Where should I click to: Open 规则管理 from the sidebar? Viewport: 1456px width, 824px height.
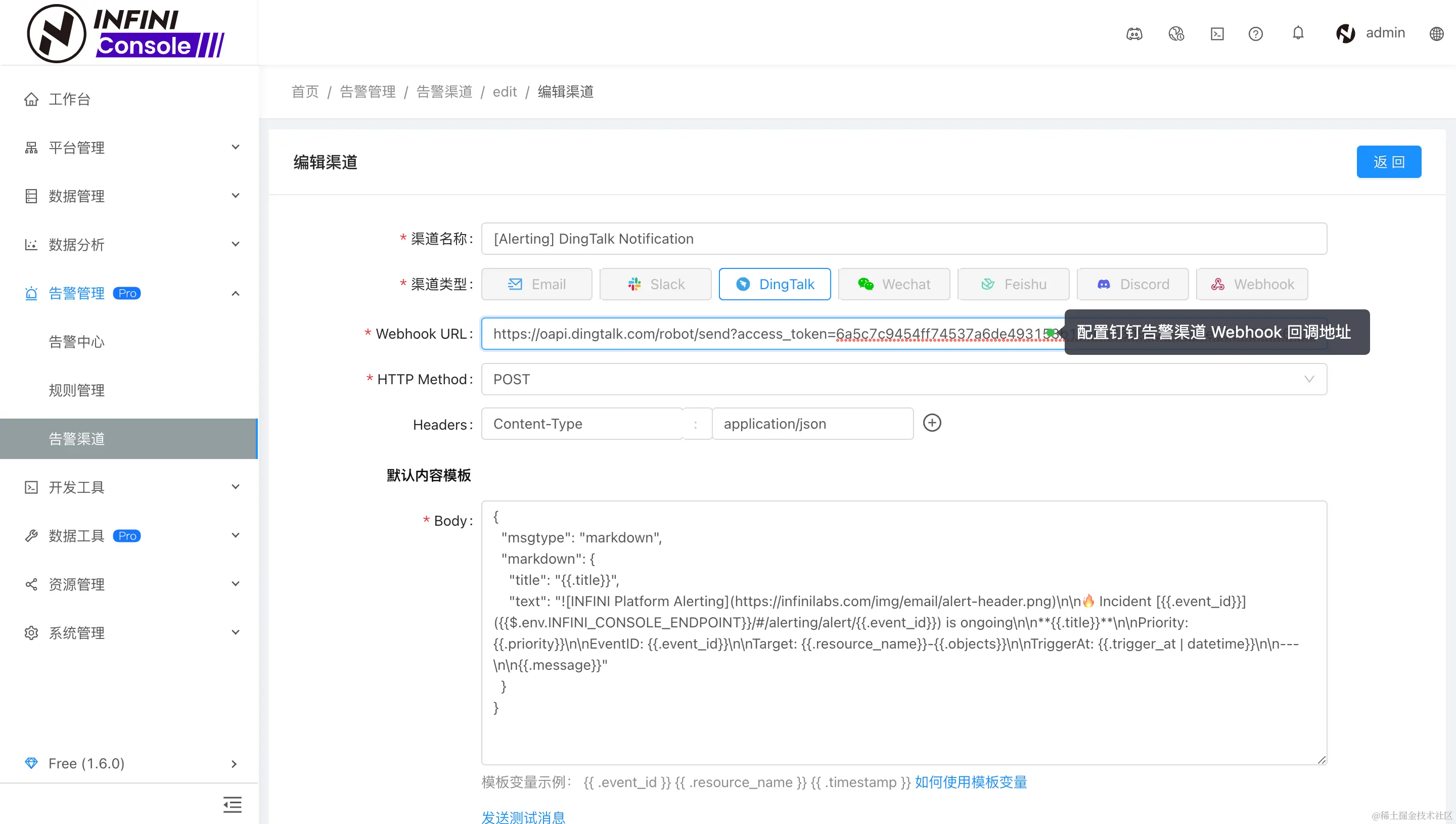click(76, 390)
